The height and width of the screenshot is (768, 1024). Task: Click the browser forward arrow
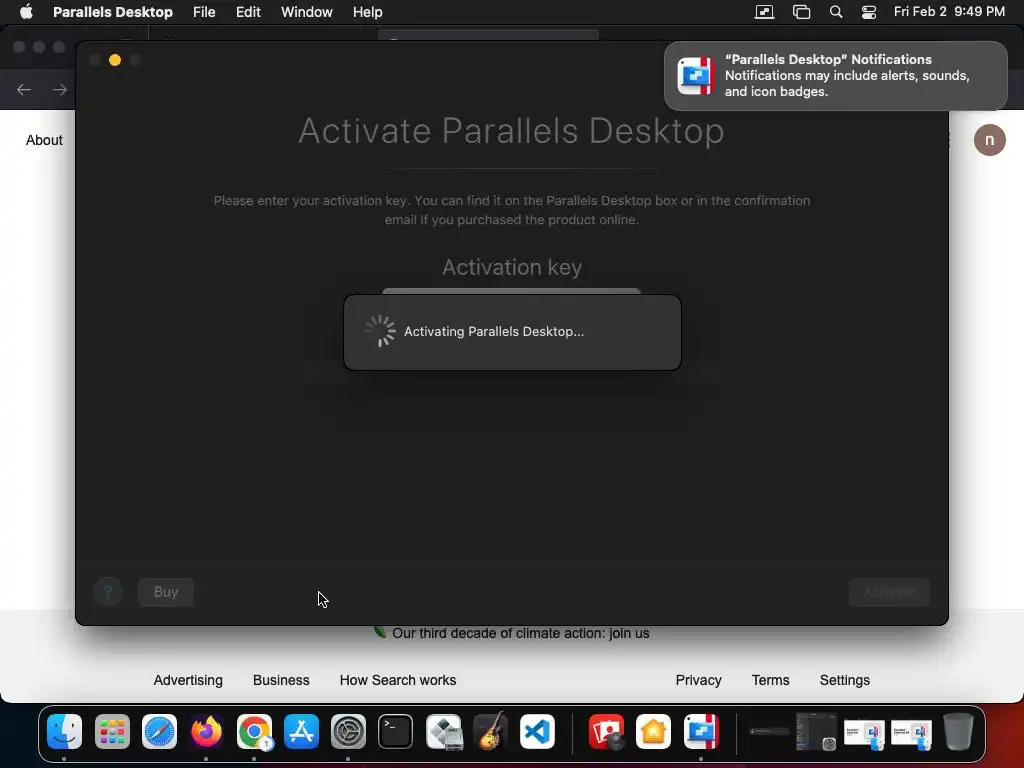60,89
